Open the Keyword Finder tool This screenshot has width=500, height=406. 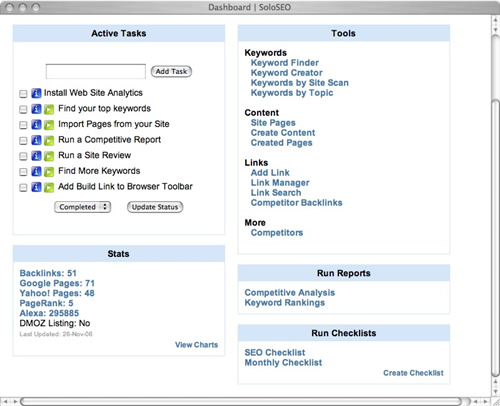[x=285, y=63]
